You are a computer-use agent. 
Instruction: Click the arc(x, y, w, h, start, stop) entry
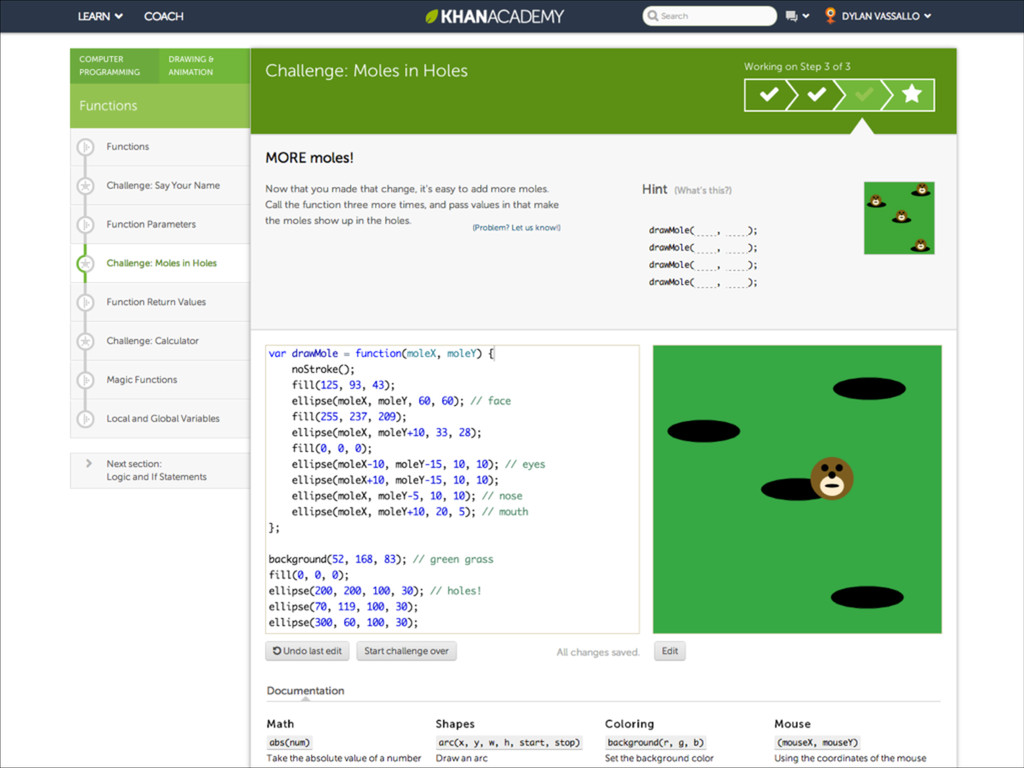point(508,743)
